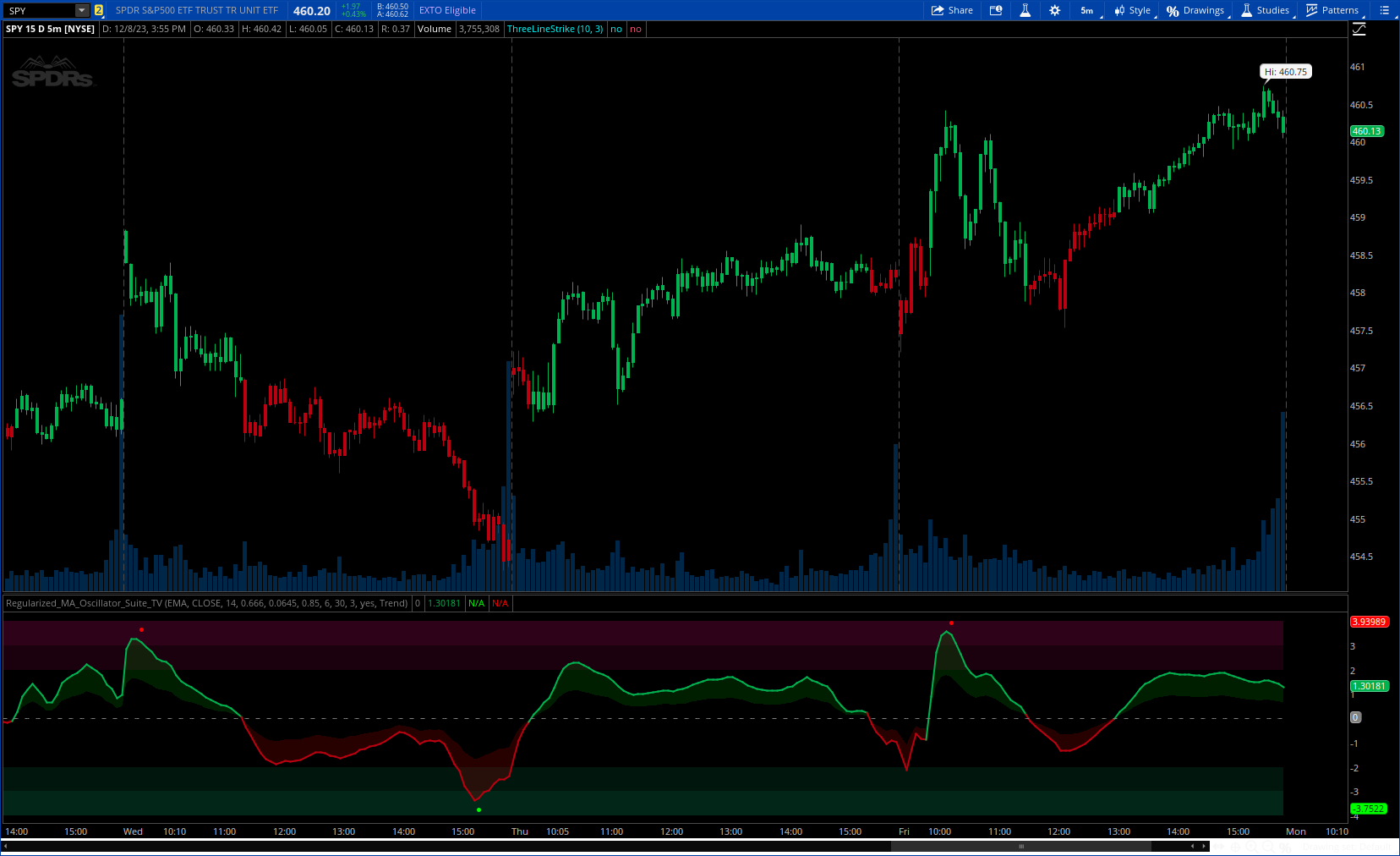Open the Drawings menu
Image resolution: width=1400 pixels, height=856 pixels.
point(1196,10)
